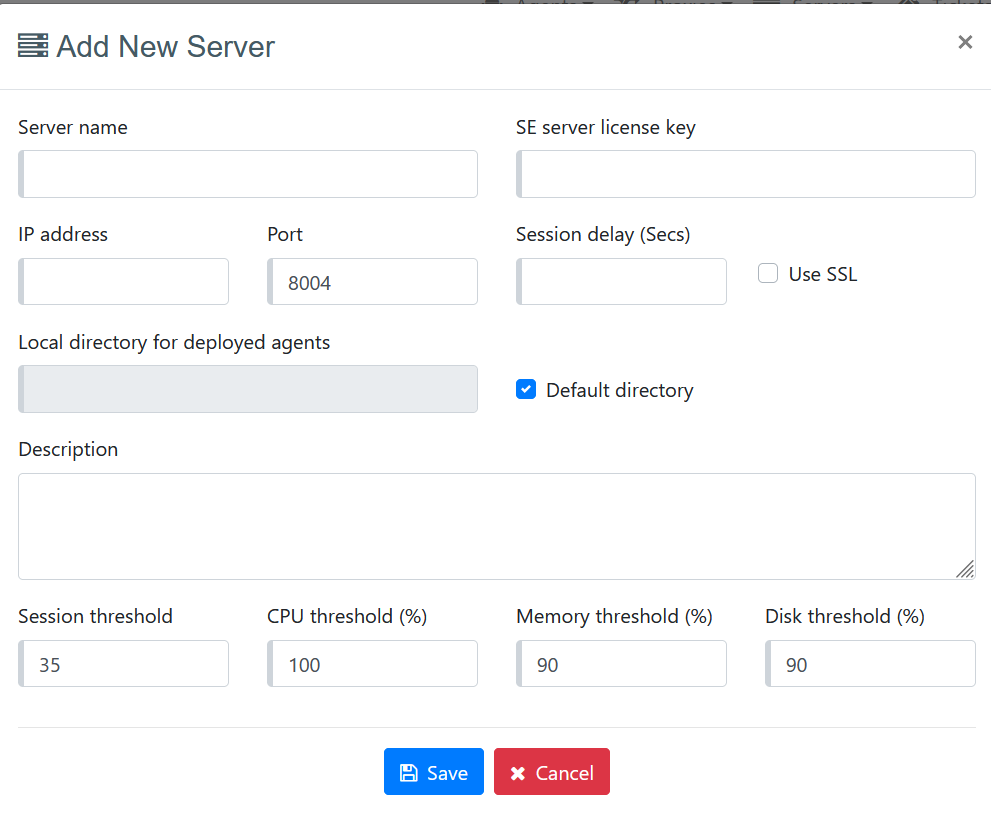Click the Disk threshold (%) input
Image resolution: width=991 pixels, height=832 pixels.
point(870,664)
